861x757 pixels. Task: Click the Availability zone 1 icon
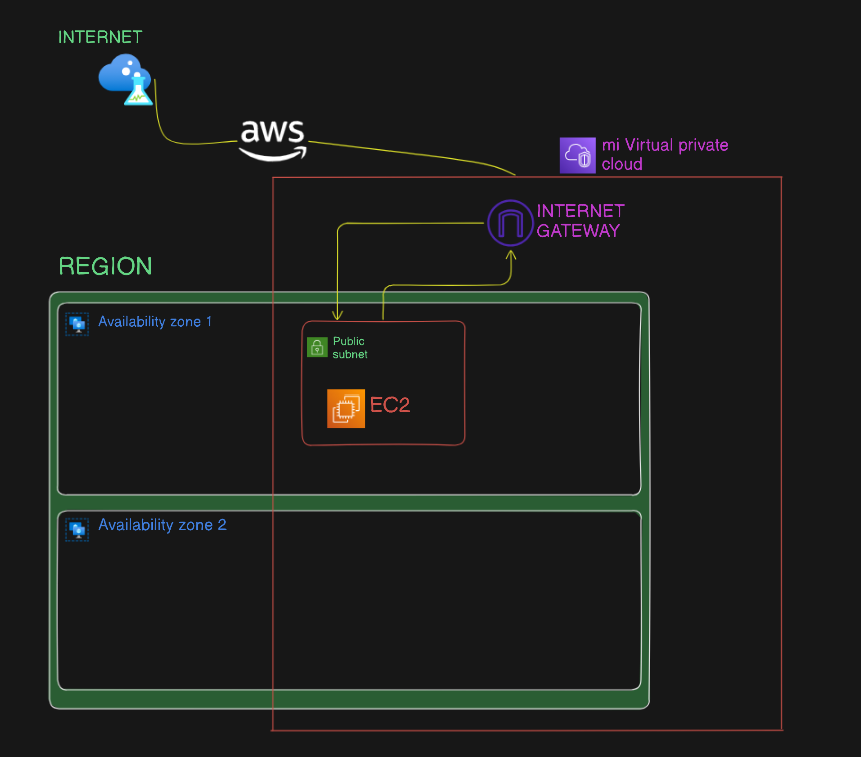click(77, 324)
